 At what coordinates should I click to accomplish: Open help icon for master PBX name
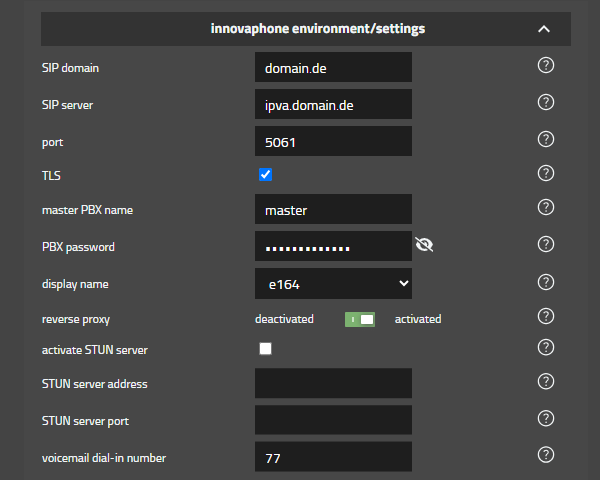point(546,207)
